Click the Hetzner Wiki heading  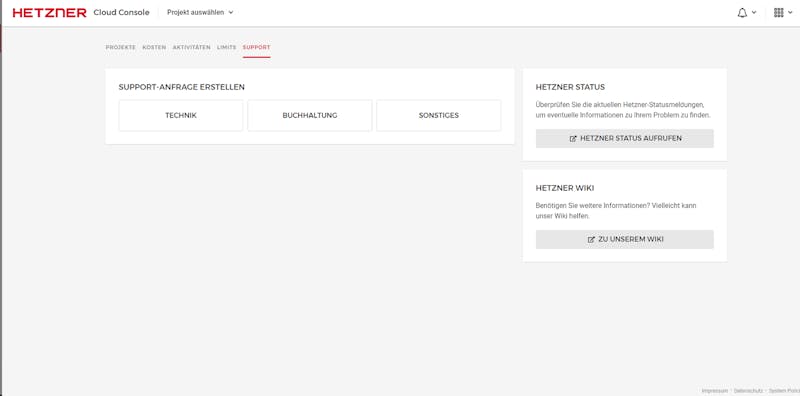click(x=565, y=188)
